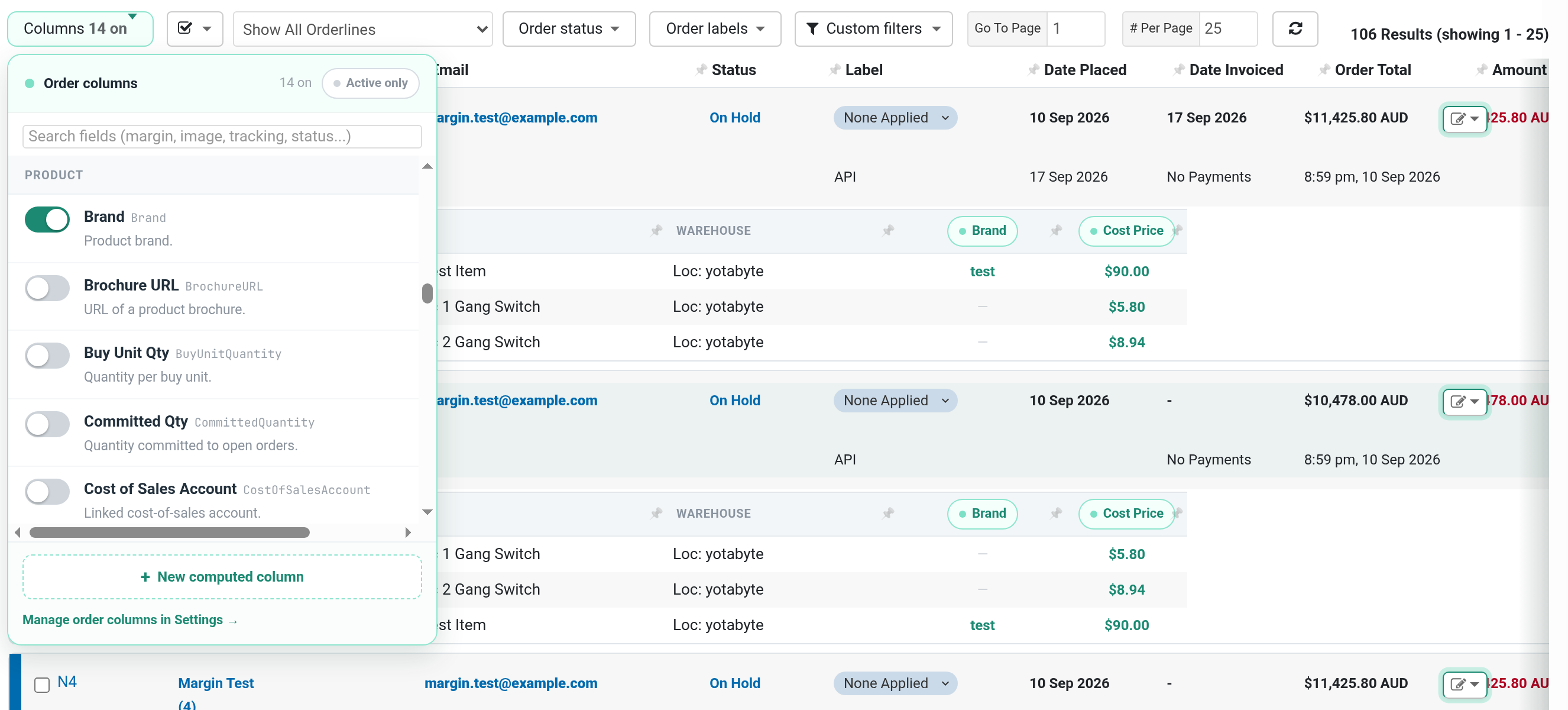The width and height of the screenshot is (1568, 710).
Task: Open the Custom filters dropdown
Action: pyautogui.click(x=873, y=28)
